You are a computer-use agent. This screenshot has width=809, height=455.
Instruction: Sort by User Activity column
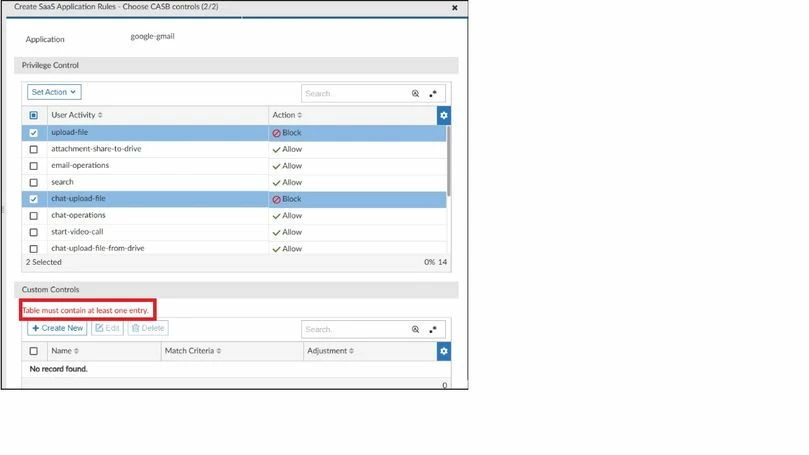coord(77,115)
